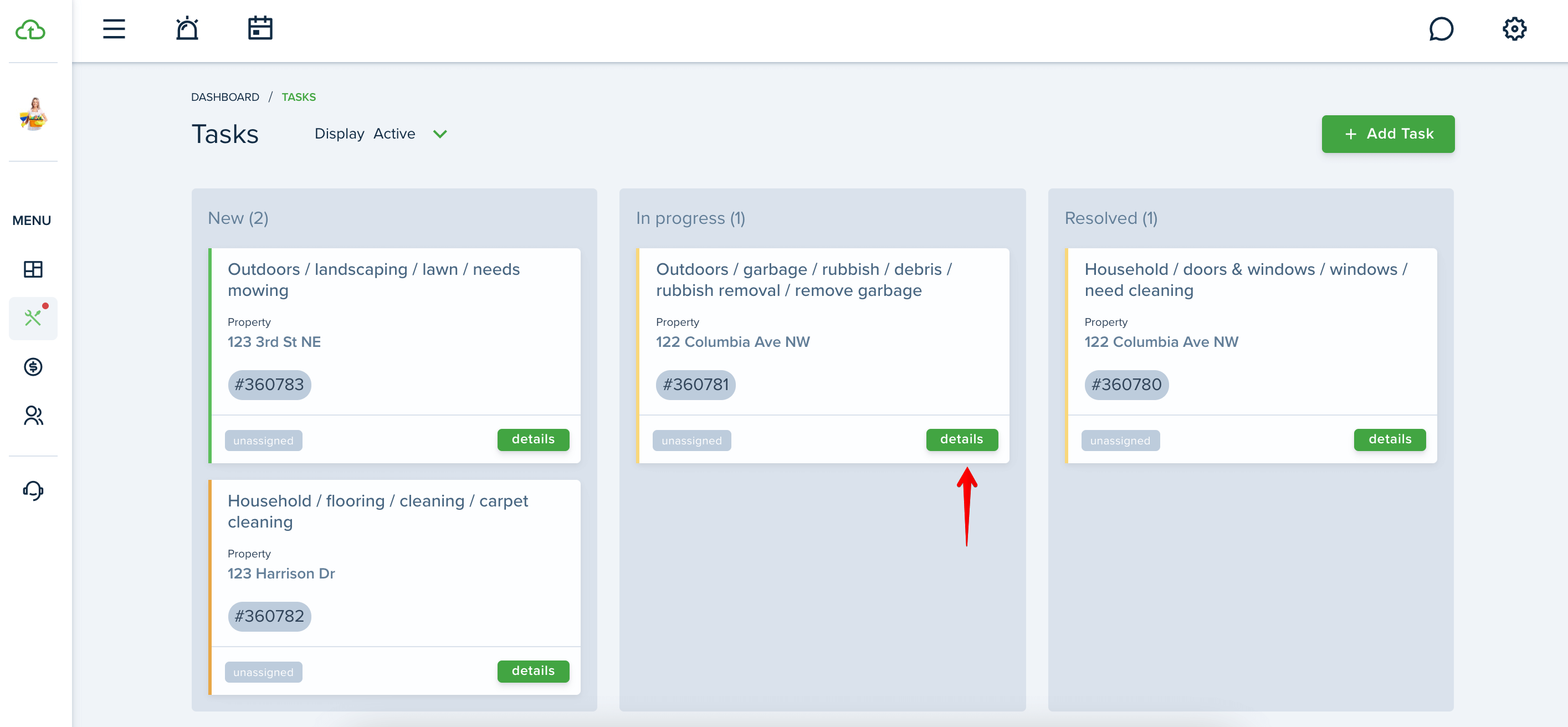The height and width of the screenshot is (727, 1568).
Task: Click the In progress (1) column header
Action: (x=690, y=218)
